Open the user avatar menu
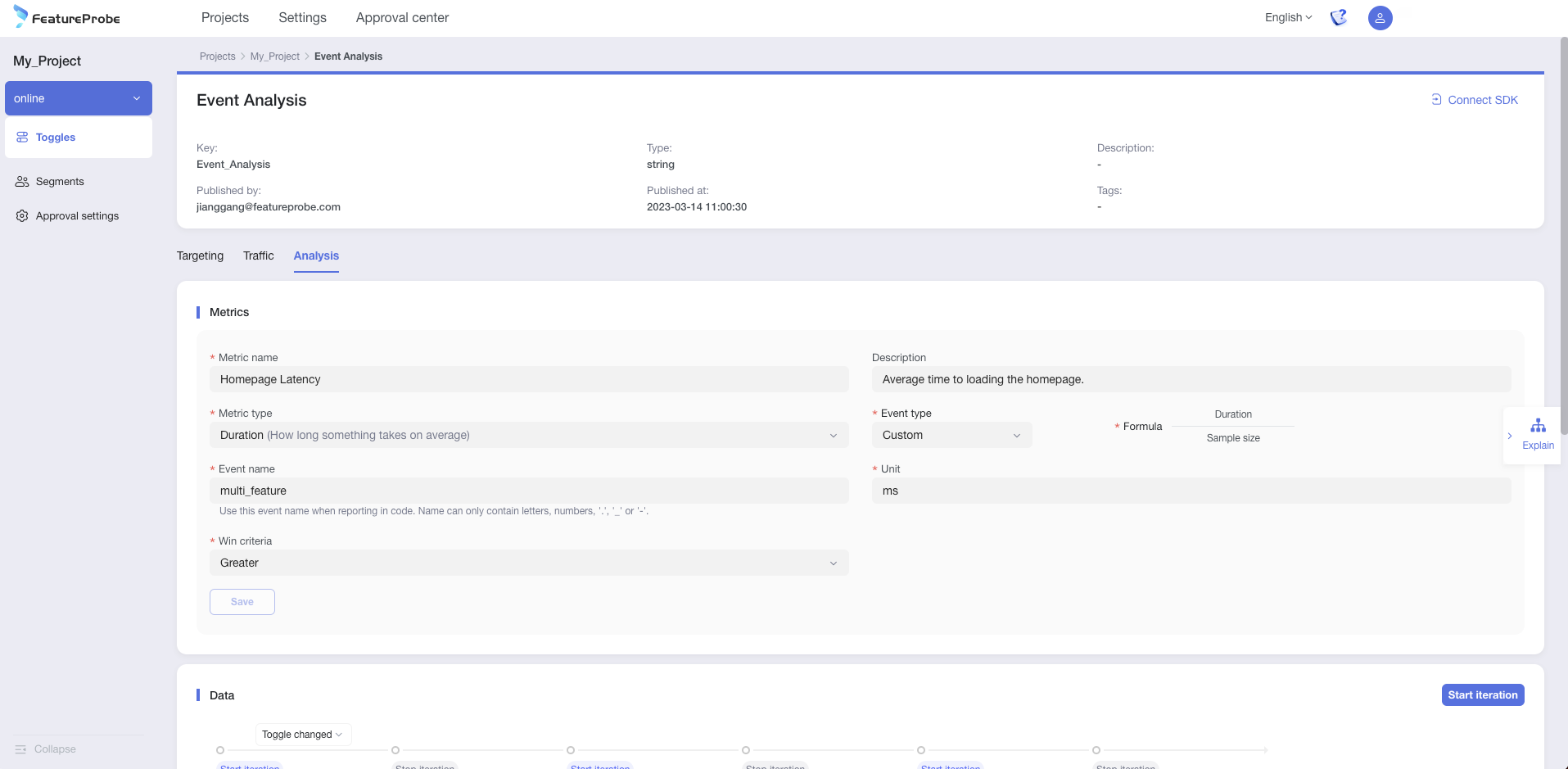 point(1380,17)
